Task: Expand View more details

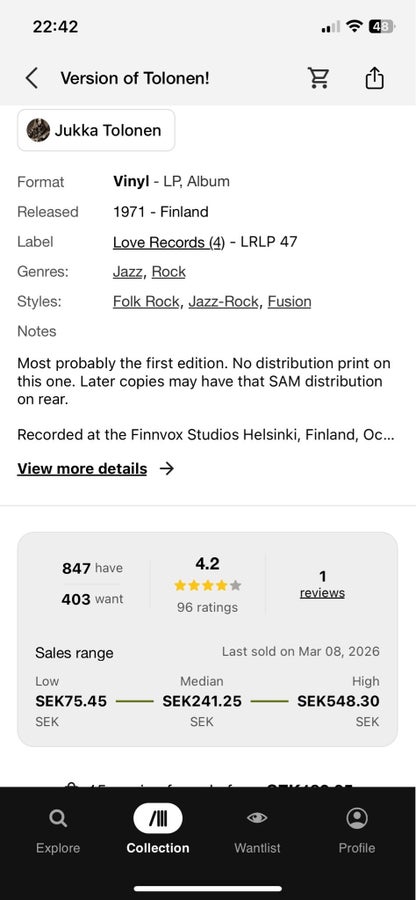Action: [x=82, y=469]
